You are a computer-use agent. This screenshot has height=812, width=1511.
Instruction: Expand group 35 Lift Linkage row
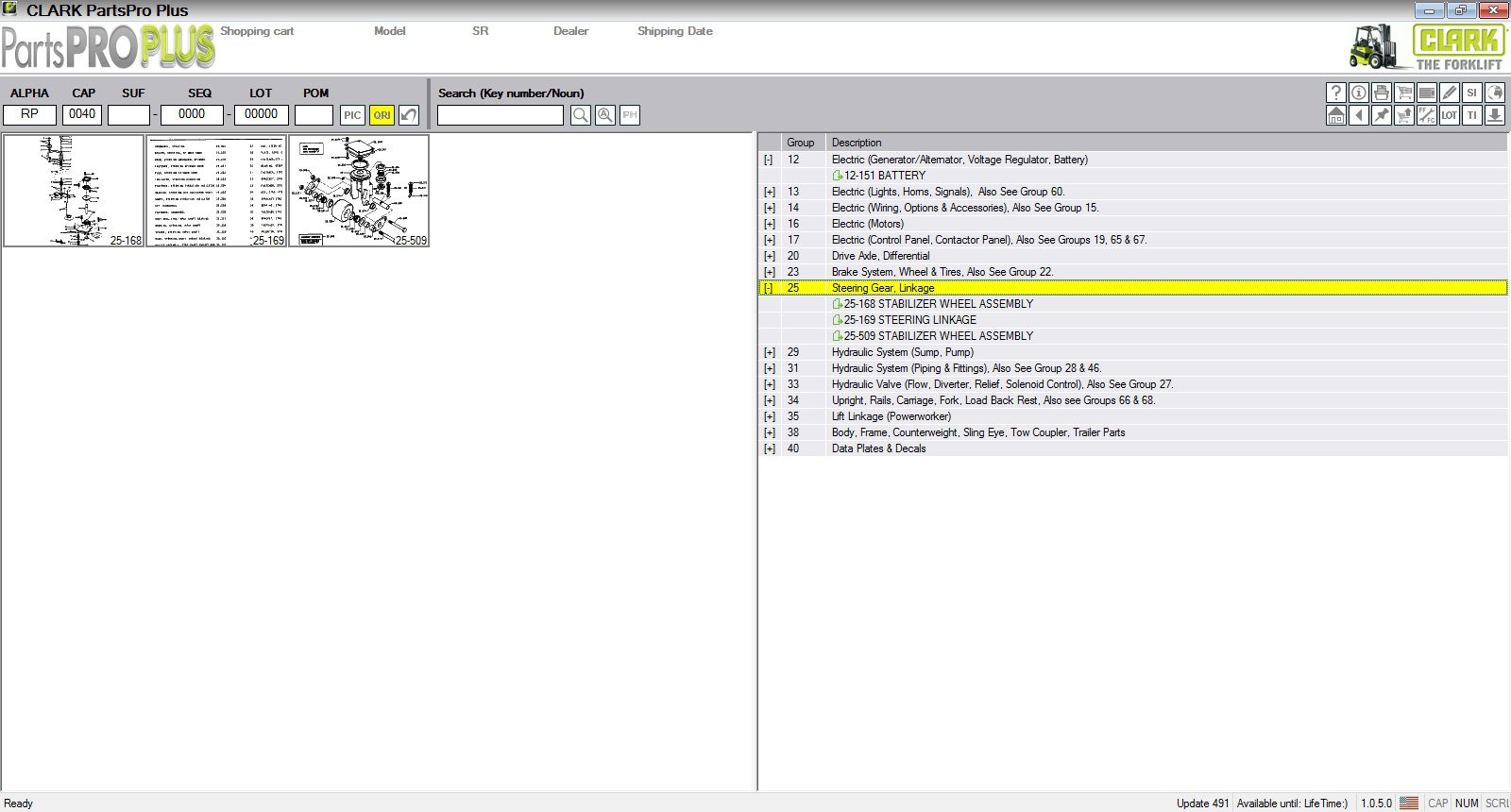(x=769, y=416)
